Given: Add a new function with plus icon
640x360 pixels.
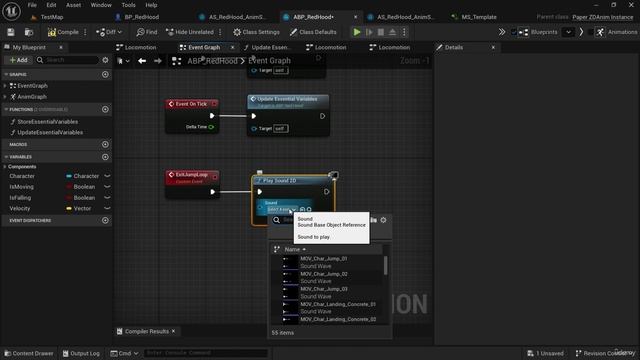Looking at the screenshot, I should coord(105,109).
